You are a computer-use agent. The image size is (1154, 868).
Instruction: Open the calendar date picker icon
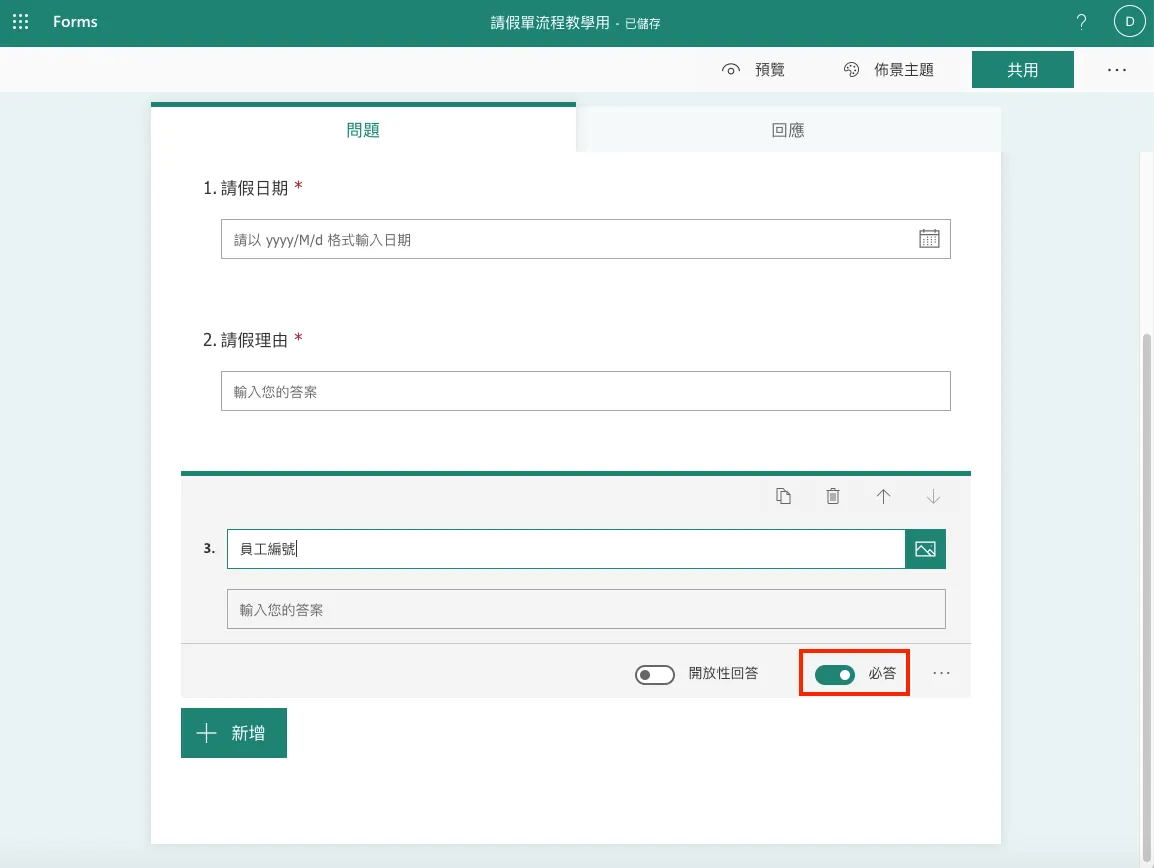[x=929, y=239]
